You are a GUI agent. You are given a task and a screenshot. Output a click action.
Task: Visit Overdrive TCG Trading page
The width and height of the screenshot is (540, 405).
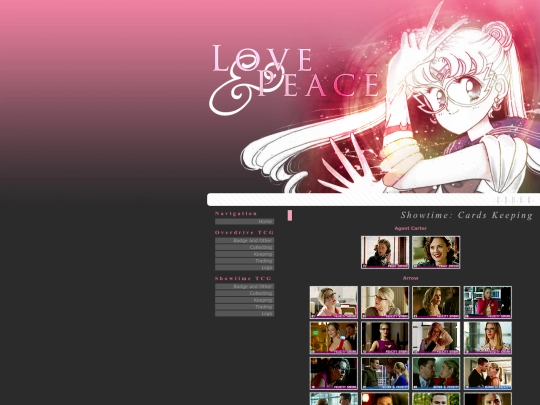tap(245, 261)
